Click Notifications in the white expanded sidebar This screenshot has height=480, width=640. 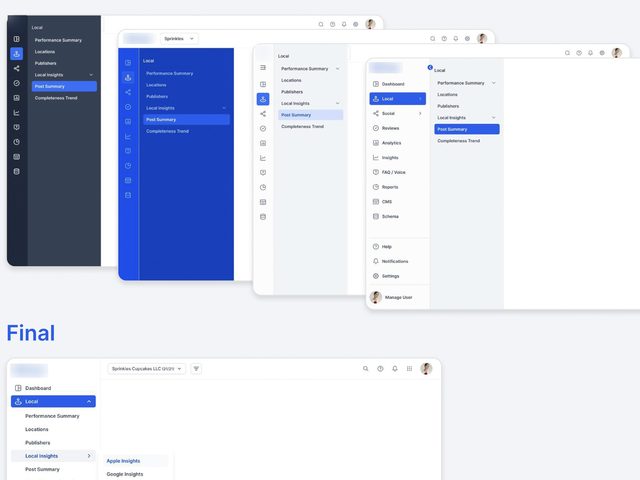[x=390, y=261]
